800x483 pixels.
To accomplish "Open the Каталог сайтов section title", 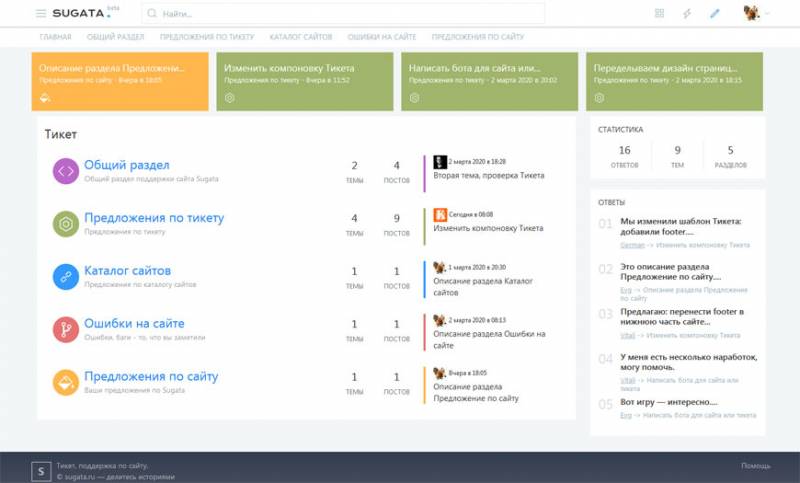I will point(128,271).
